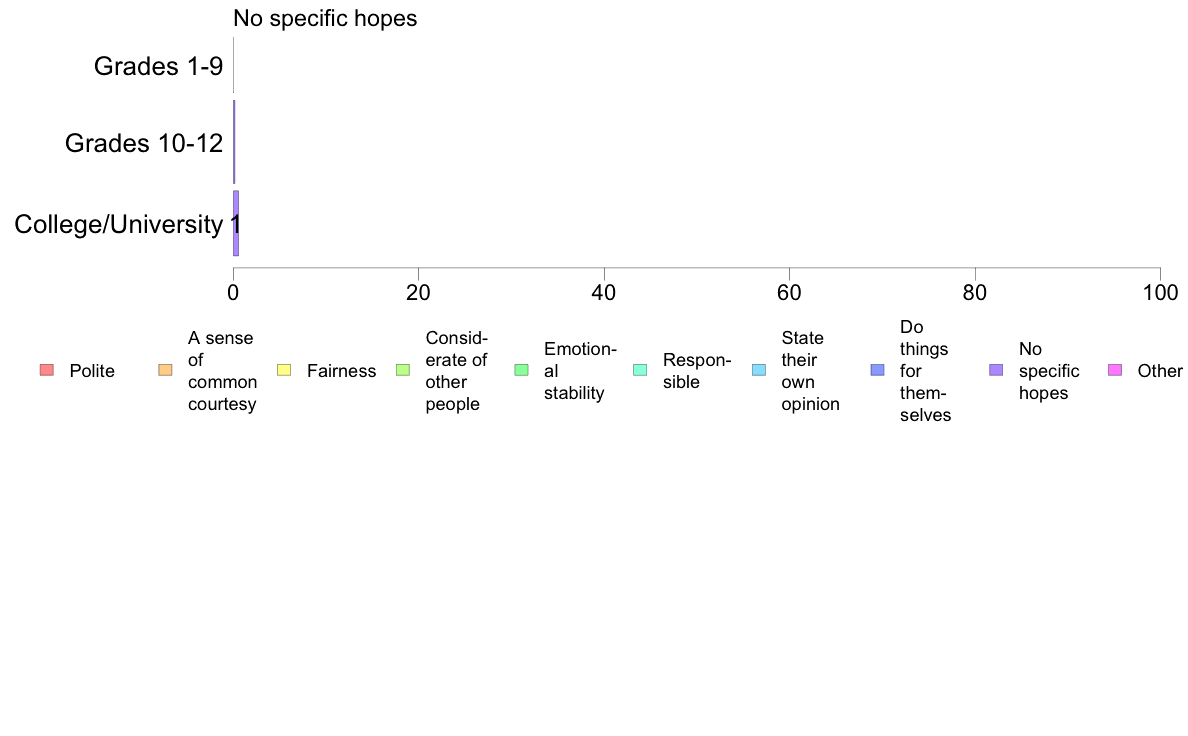The height and width of the screenshot is (736, 1188).
Task: Click the purple No specific hopes swatch
Action: click(996, 370)
